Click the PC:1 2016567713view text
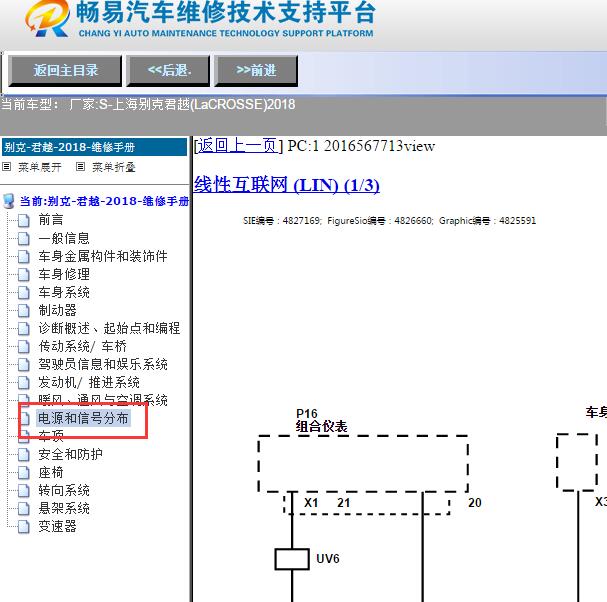607x602 pixels. (361, 146)
